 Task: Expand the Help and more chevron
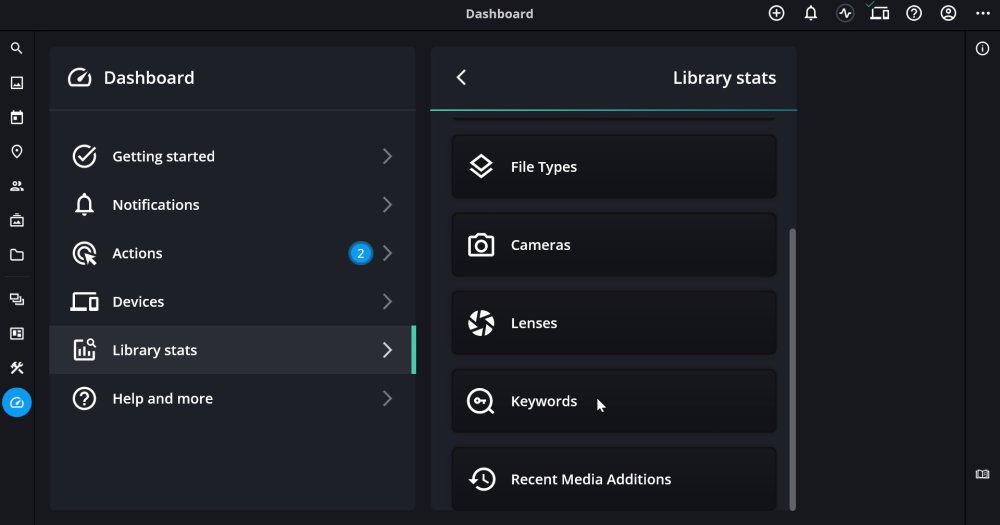(387, 398)
